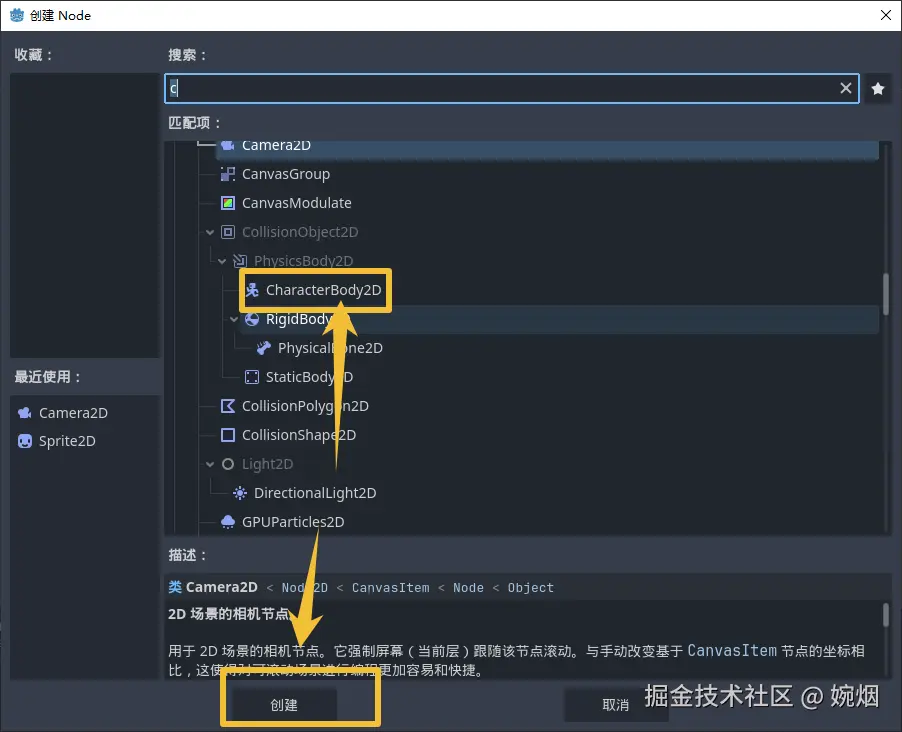Click the Camera2D icon in matches list
The width and height of the screenshot is (902, 732).
pyautogui.click(x=227, y=145)
